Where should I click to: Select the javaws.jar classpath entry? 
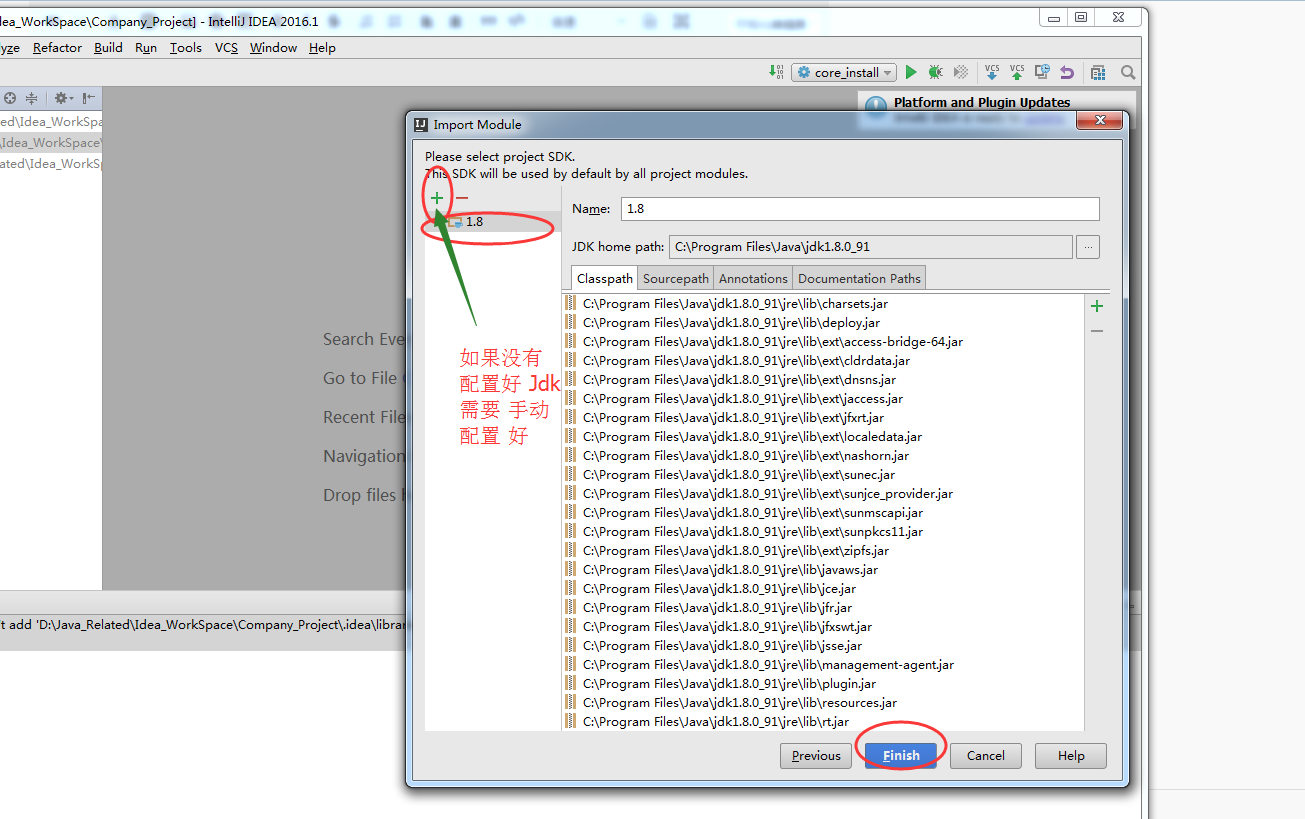point(824,569)
